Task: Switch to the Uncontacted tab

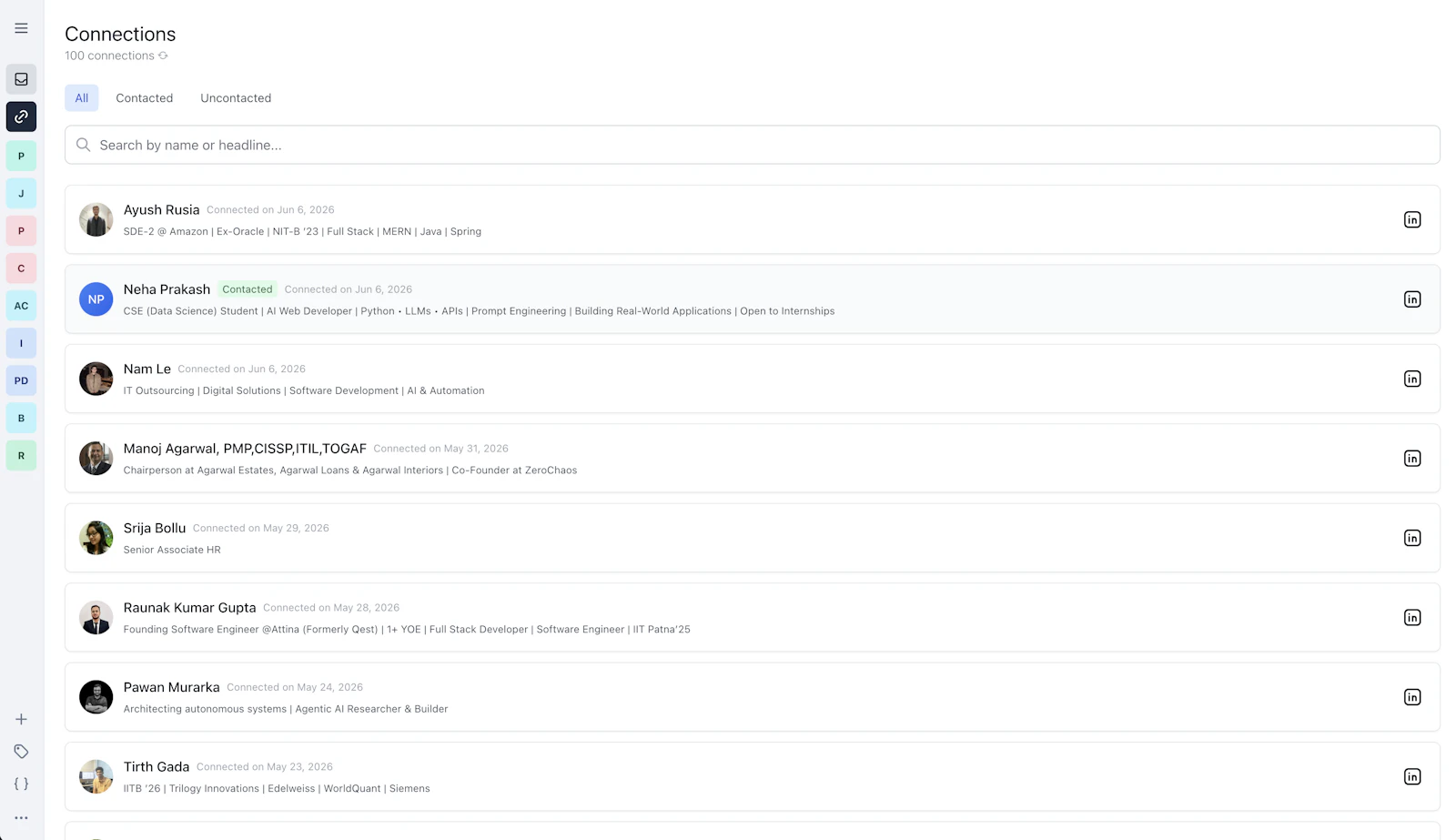Action: (x=236, y=98)
